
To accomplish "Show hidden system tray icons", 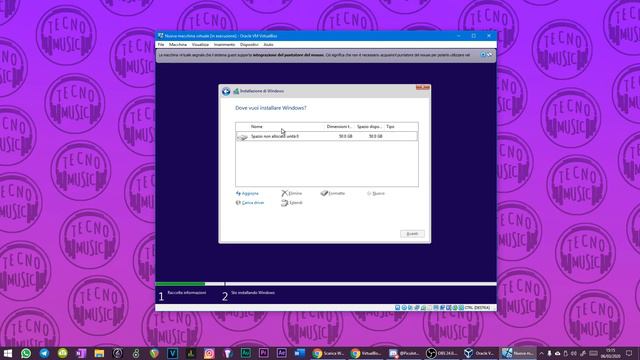I will (x=542, y=353).
